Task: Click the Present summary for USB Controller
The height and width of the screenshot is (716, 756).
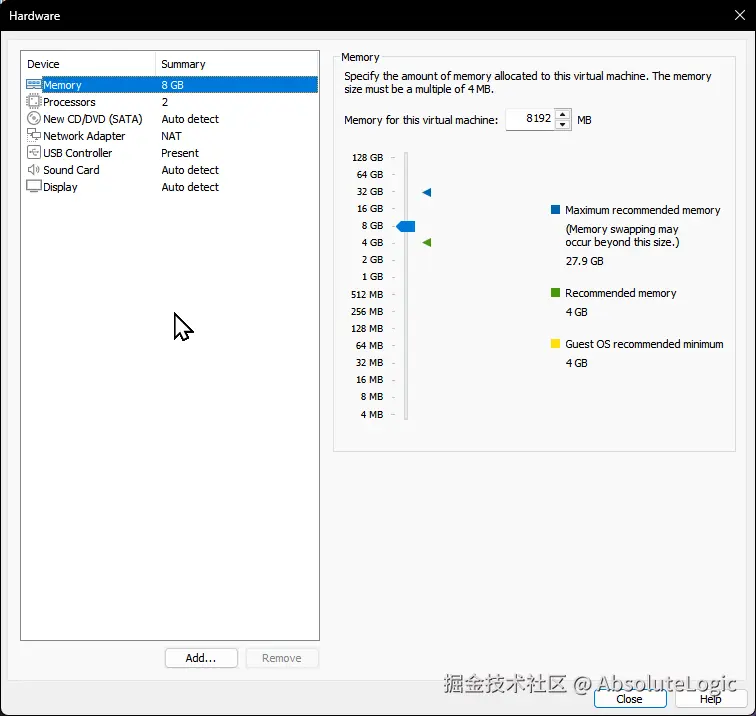Action: [180, 153]
